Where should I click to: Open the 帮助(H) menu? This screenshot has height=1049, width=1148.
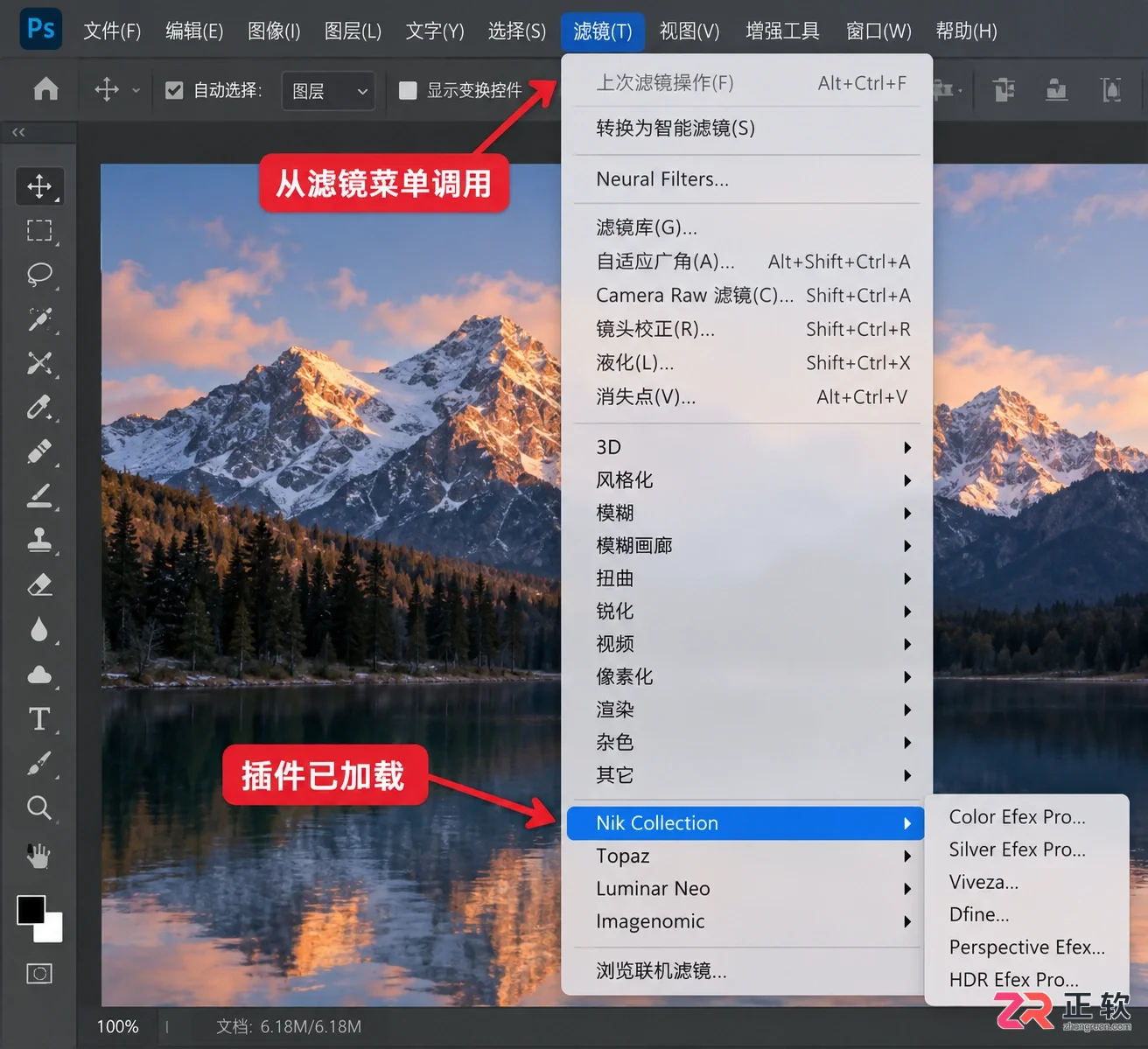966,31
